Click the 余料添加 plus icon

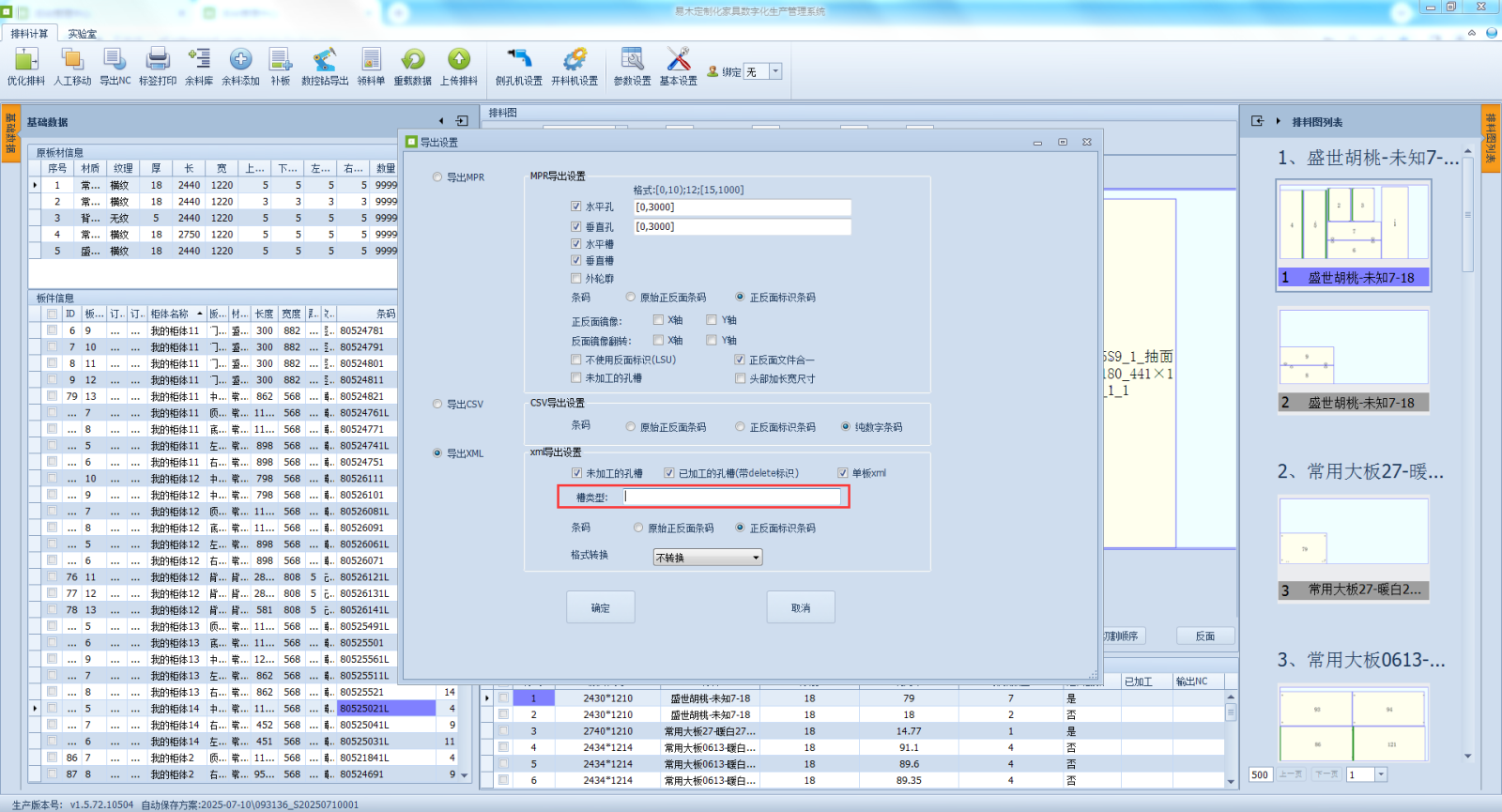click(240, 60)
